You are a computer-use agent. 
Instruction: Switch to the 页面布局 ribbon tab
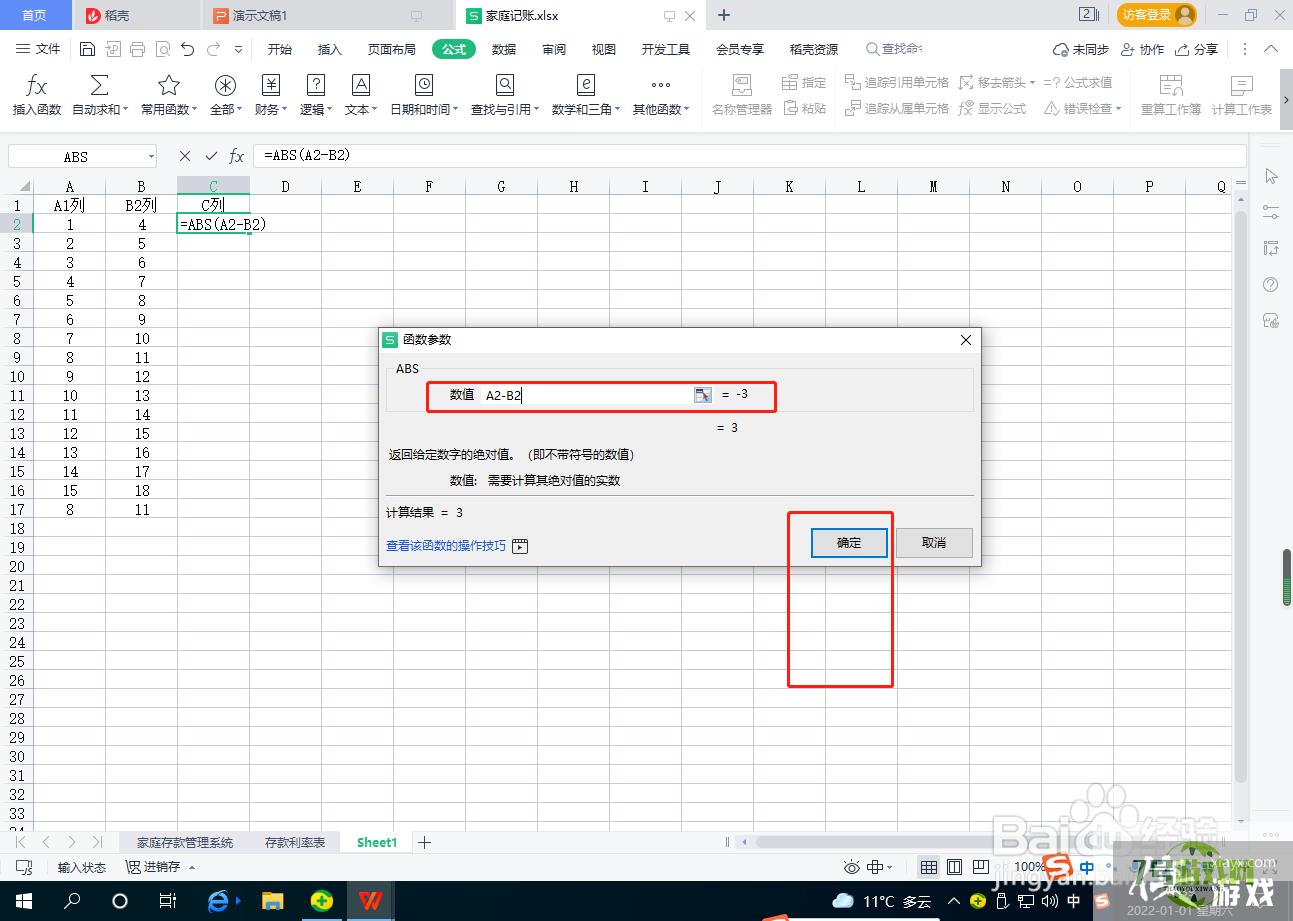coord(391,49)
